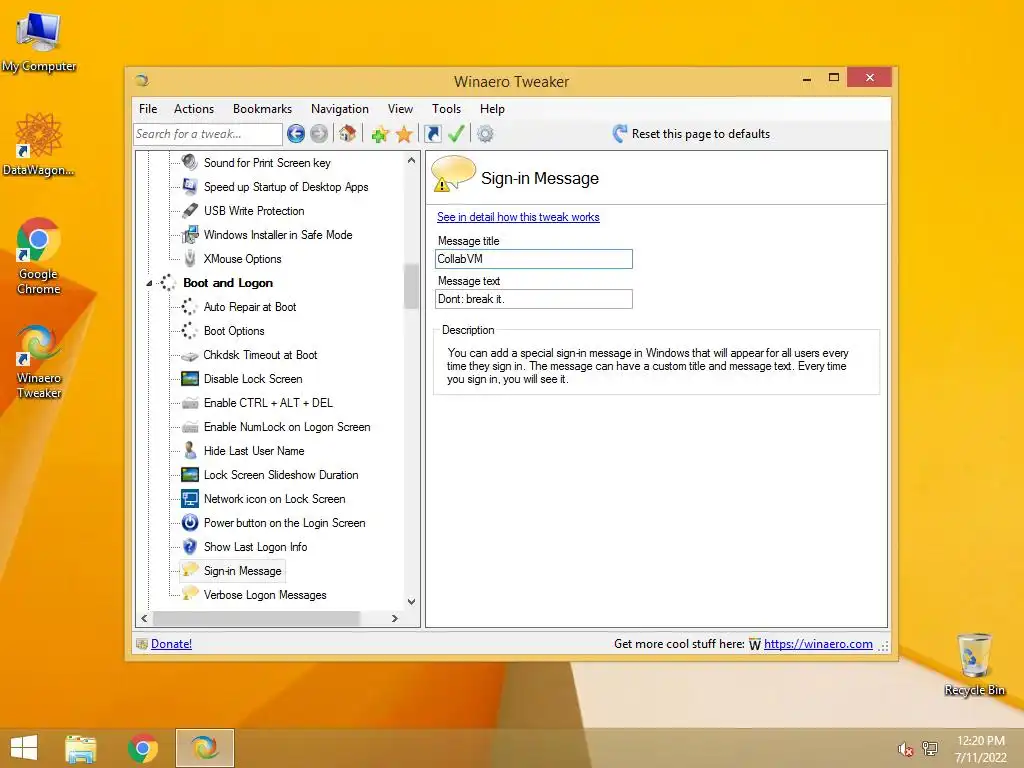Select DataWagon desktop shortcut
Image resolution: width=1024 pixels, height=768 pixels.
[x=39, y=144]
